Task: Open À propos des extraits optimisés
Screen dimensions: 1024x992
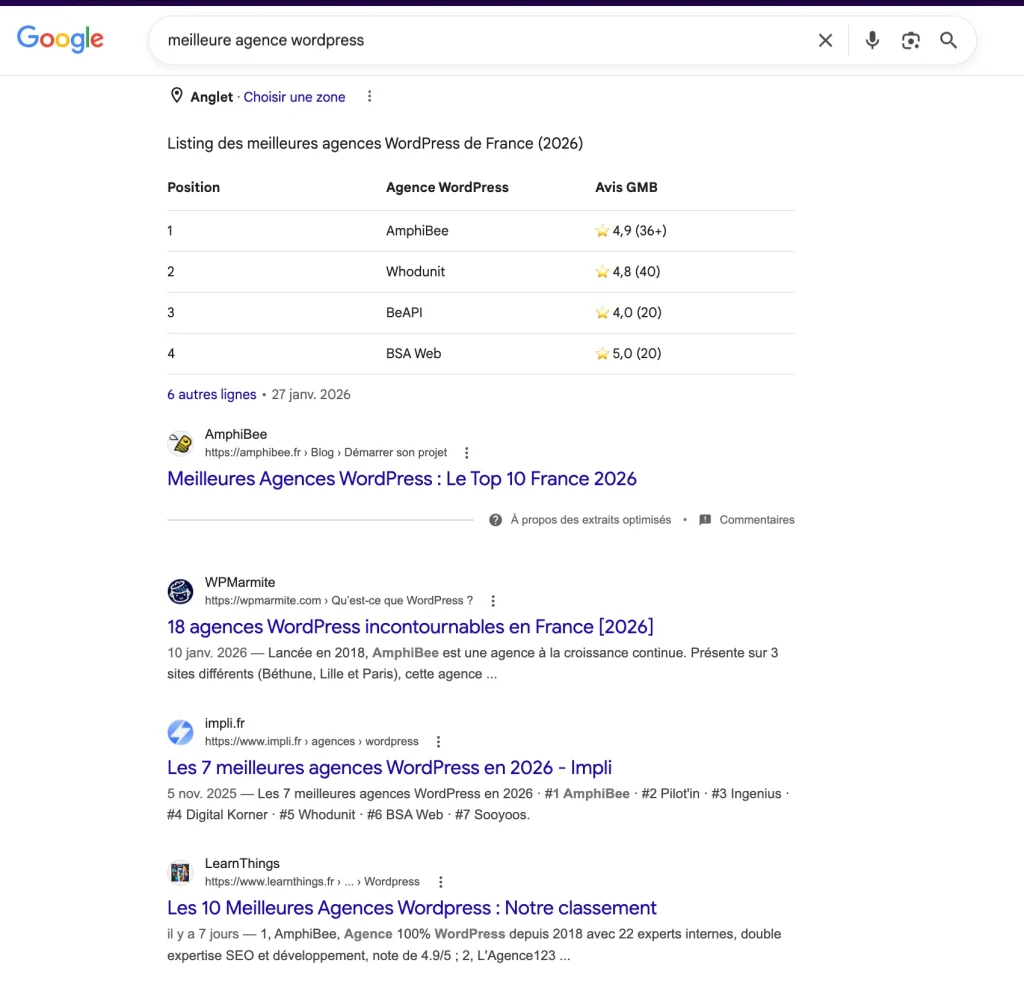Action: tap(590, 520)
